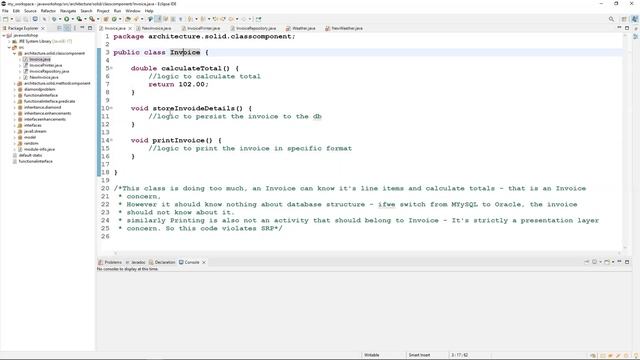Click the Last Edit Location icon
Viewport: 640px width, 360px height.
tap(215, 19)
